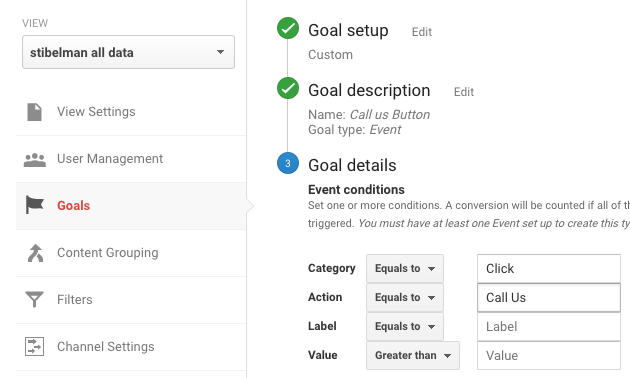Click the Filters funnel icon
630x378 pixels.
point(34,300)
